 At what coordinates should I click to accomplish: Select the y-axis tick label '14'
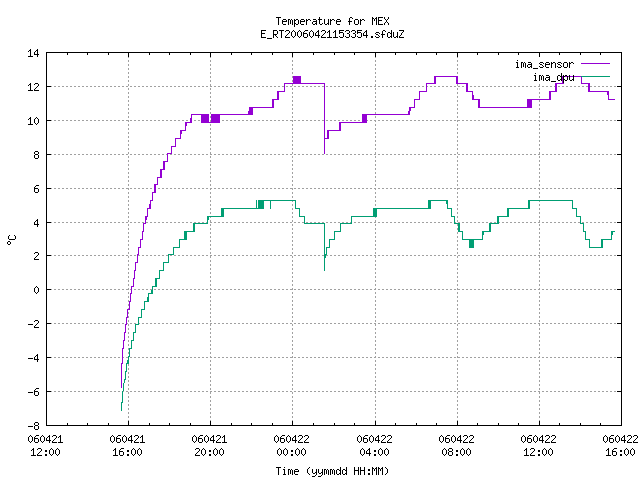pyautogui.click(x=33, y=53)
